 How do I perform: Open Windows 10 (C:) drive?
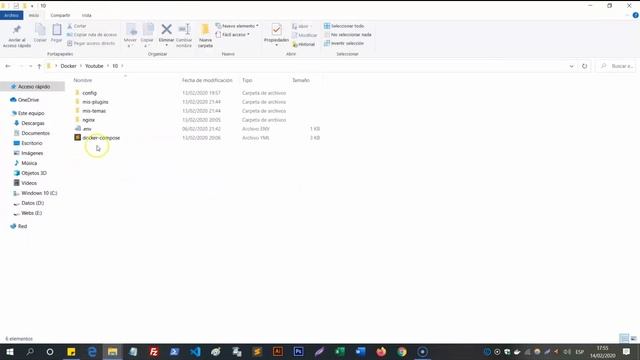(x=39, y=193)
